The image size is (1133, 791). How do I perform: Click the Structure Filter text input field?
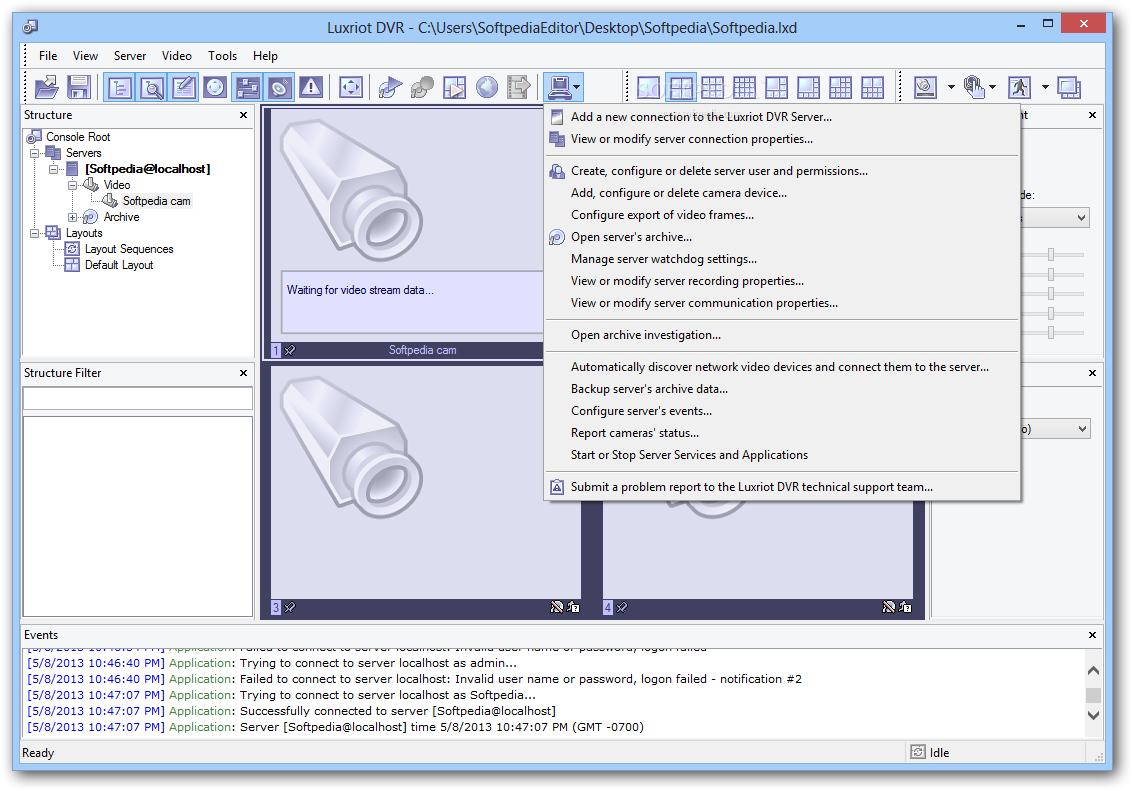(x=137, y=399)
